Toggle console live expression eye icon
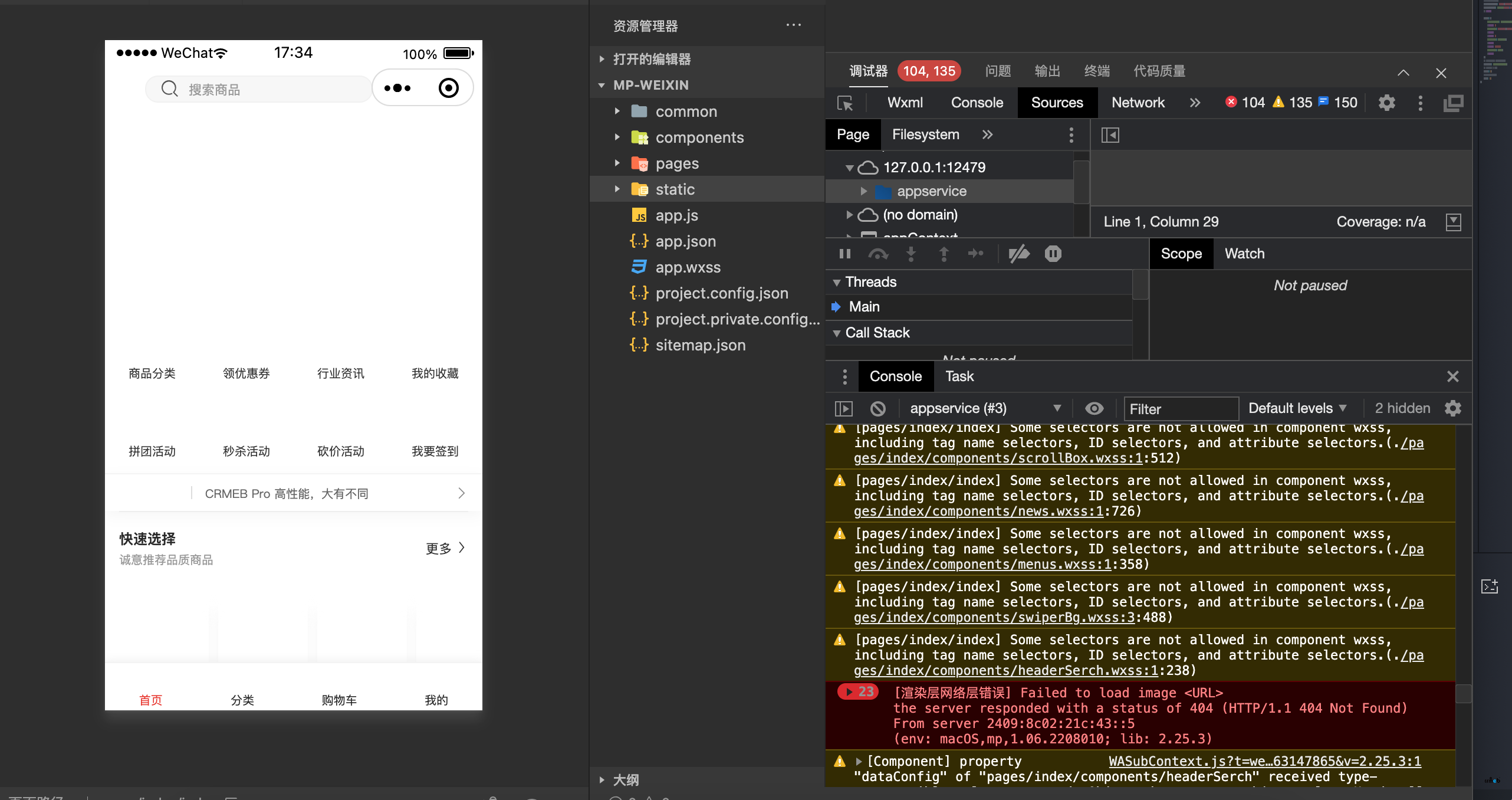The image size is (1512, 800). (x=1094, y=408)
